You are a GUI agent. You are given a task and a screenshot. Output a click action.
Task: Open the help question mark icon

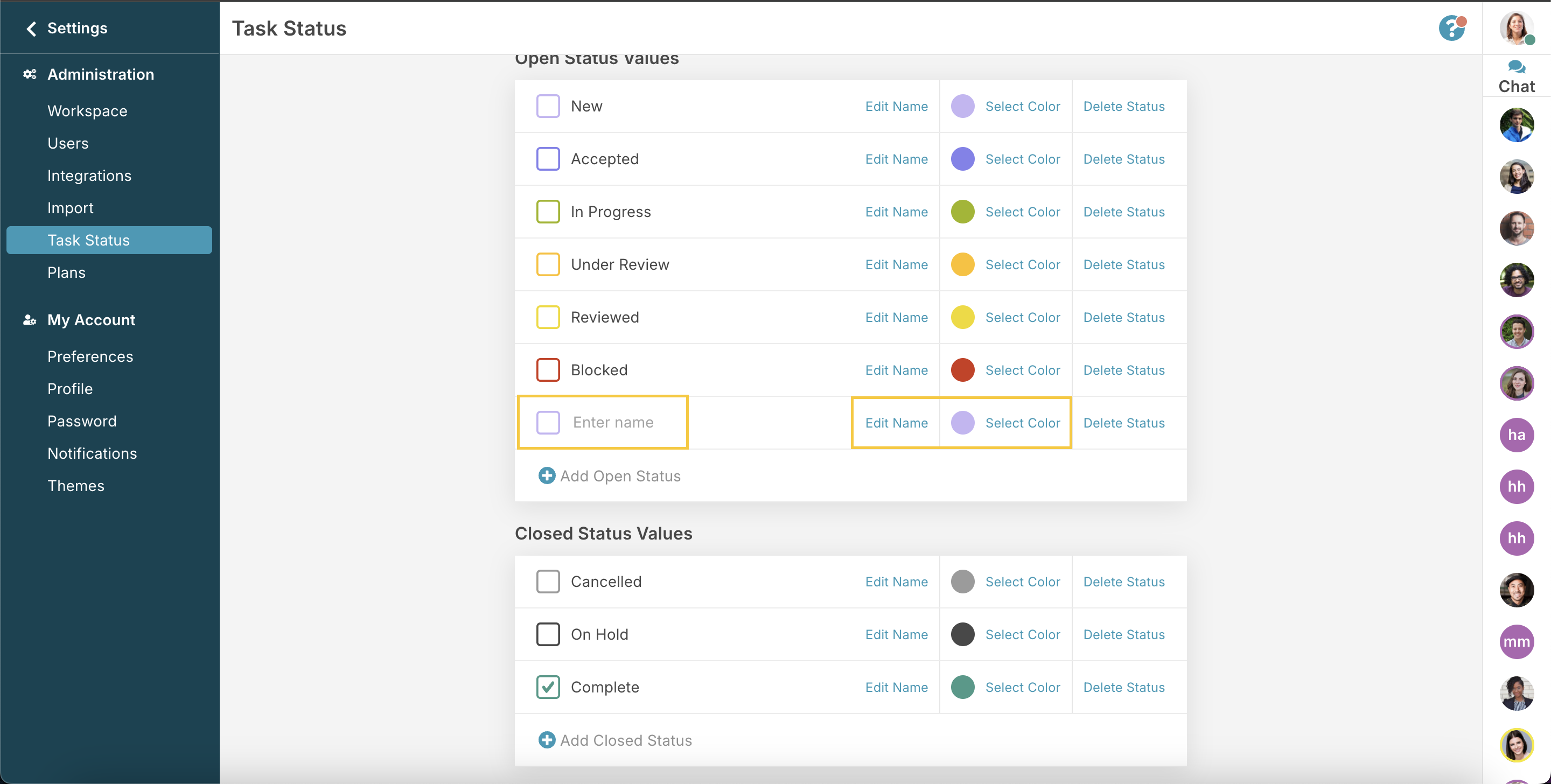coord(1451,29)
